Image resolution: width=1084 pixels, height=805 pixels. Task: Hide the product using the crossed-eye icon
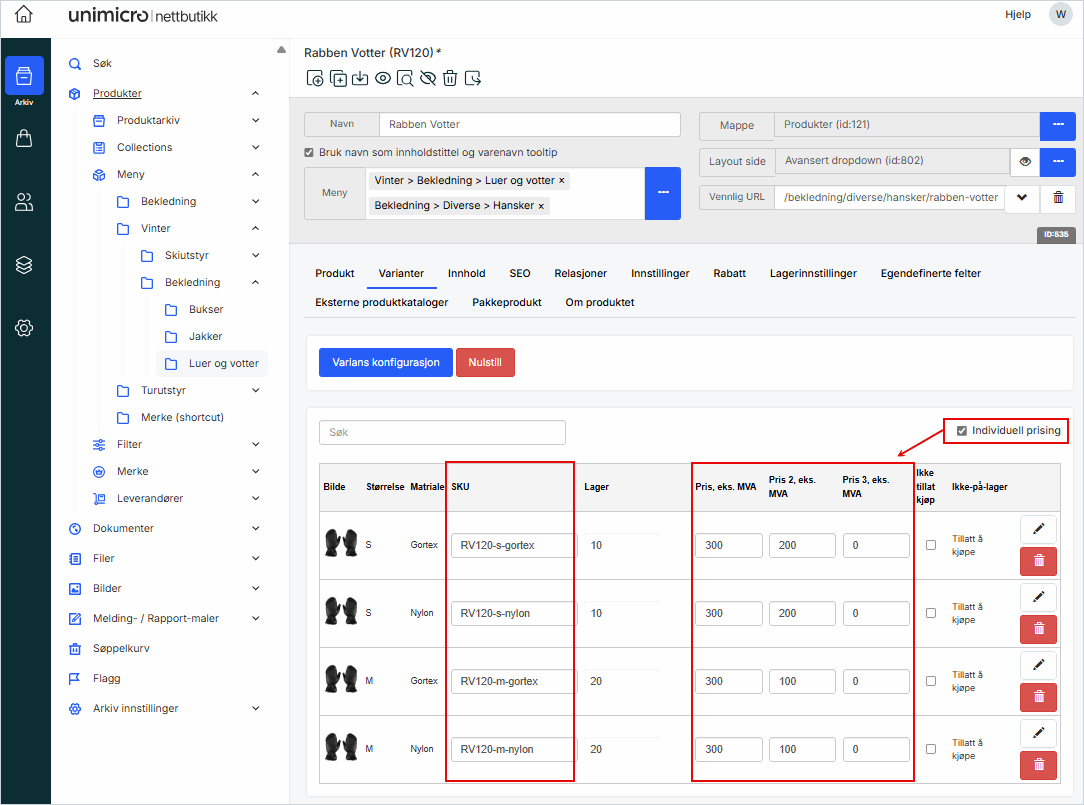click(427, 78)
